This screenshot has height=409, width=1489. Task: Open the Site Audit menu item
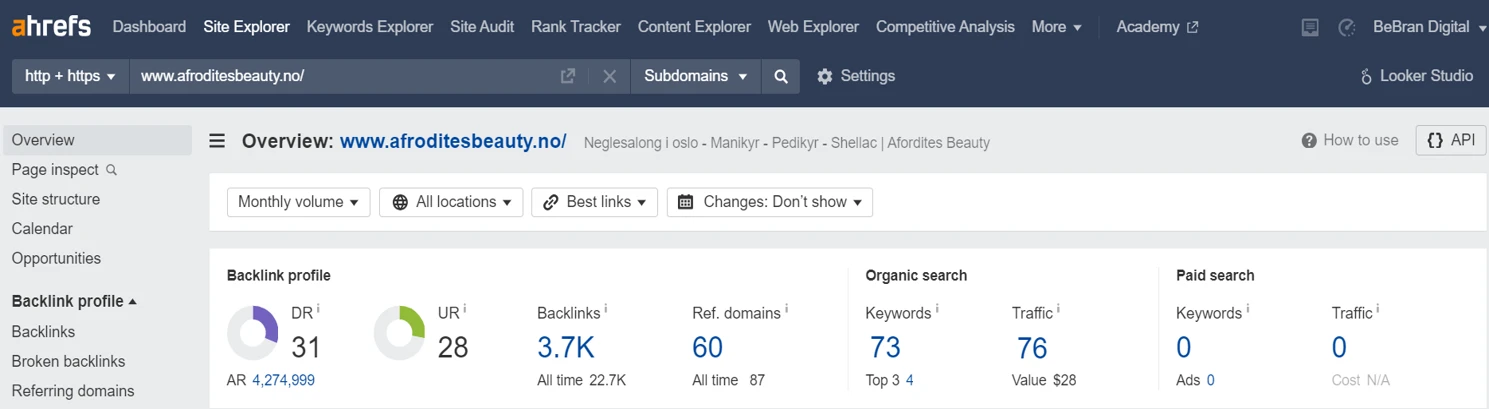click(482, 27)
